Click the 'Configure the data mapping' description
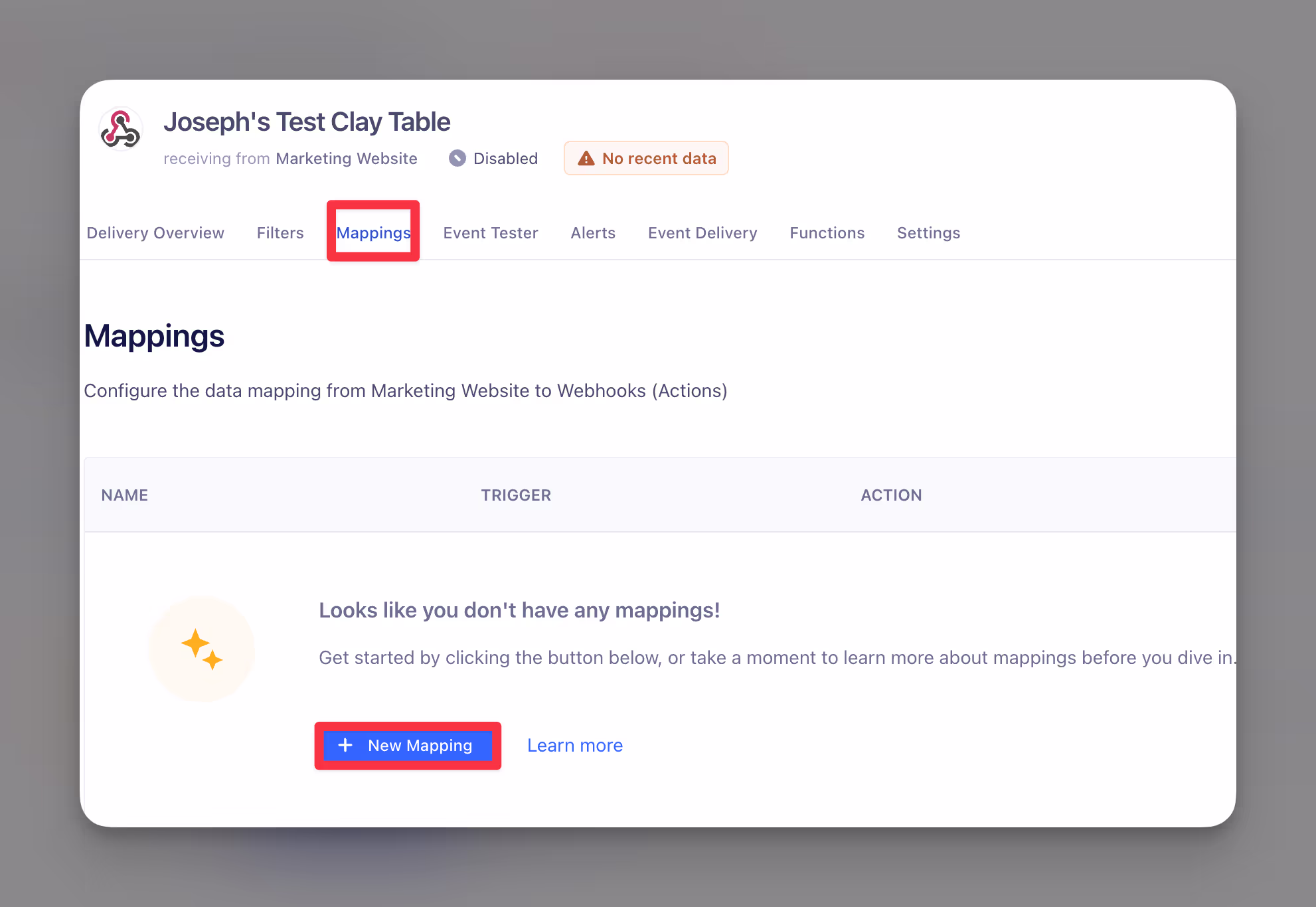This screenshot has height=907, width=1316. (x=406, y=390)
